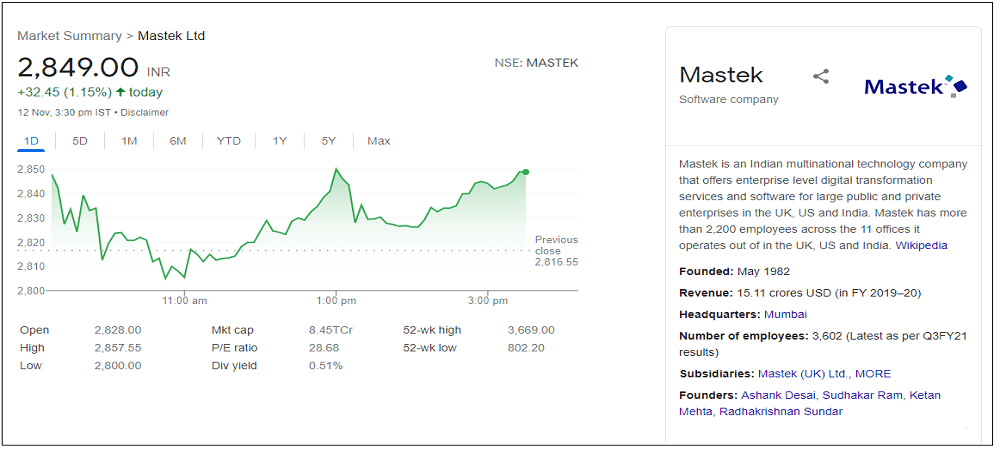Image resolution: width=1000 pixels, height=450 pixels.
Task: Switch to the 5Y time range tab
Action: pos(328,141)
